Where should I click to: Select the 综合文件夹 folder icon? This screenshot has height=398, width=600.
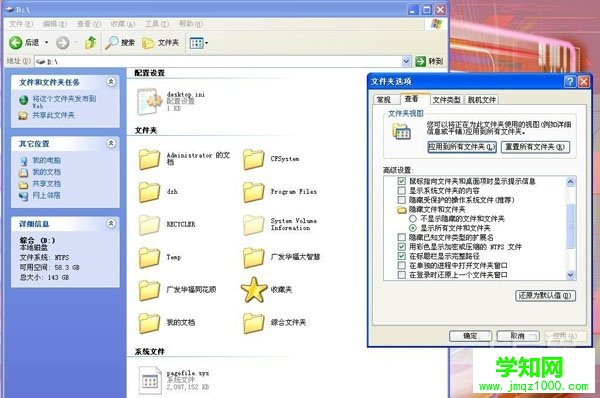254,323
